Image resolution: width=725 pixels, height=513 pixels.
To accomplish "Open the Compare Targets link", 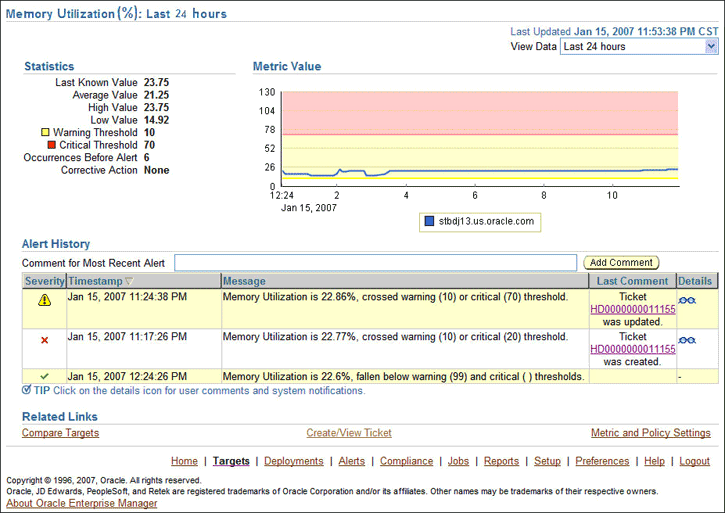I will click(60, 433).
